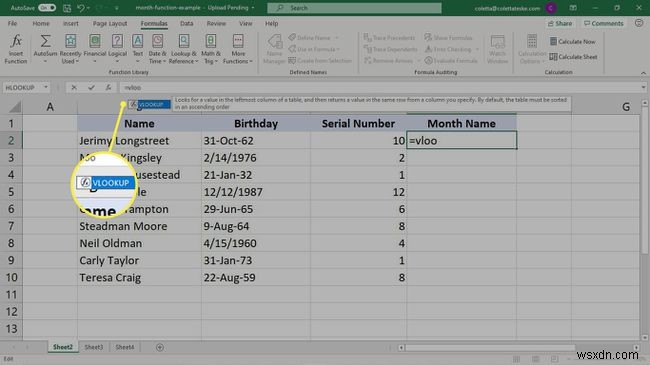Click the Insert Function fx icon

point(16,49)
